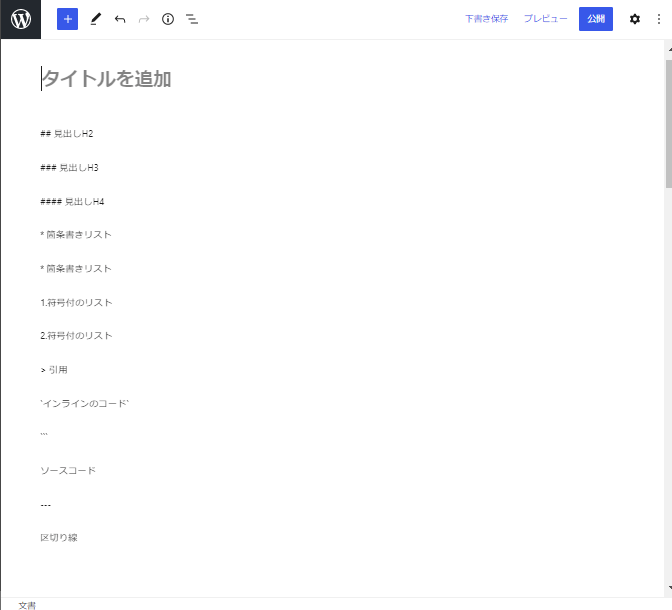Click the ソースコード paragraph
Viewport: 672px width, 610px height.
(x=68, y=471)
